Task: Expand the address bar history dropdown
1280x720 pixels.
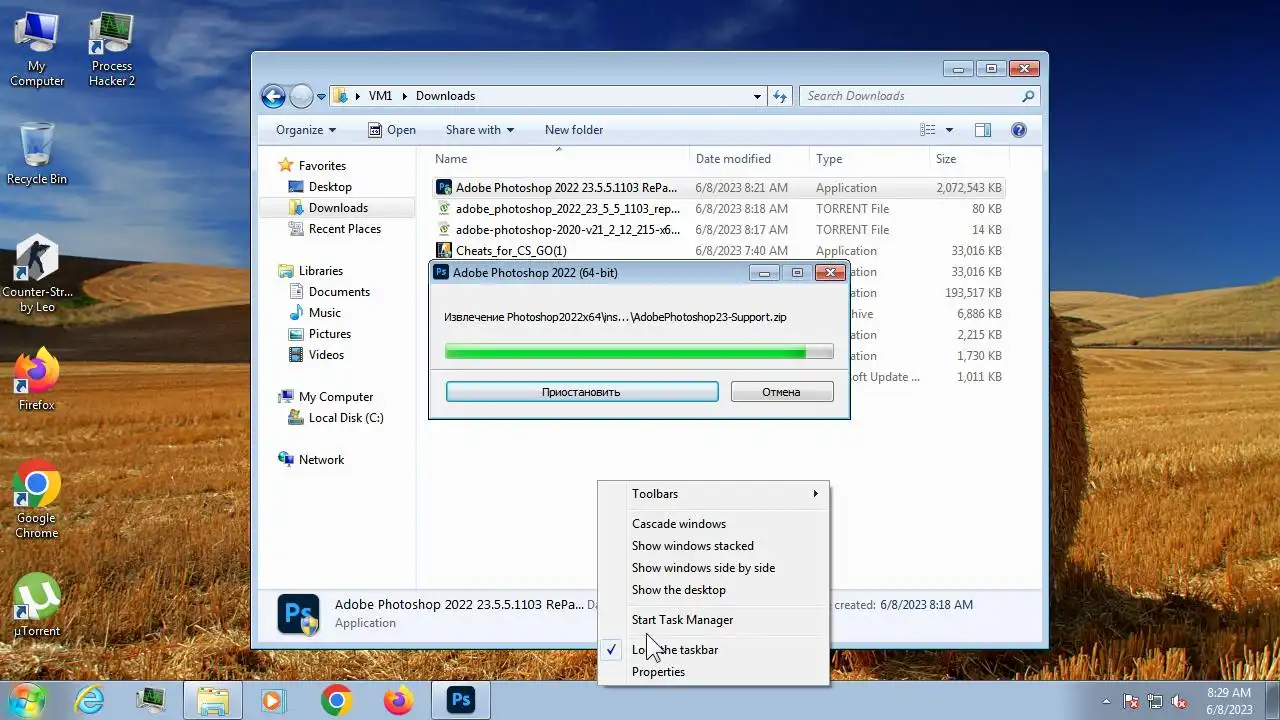Action: [757, 96]
